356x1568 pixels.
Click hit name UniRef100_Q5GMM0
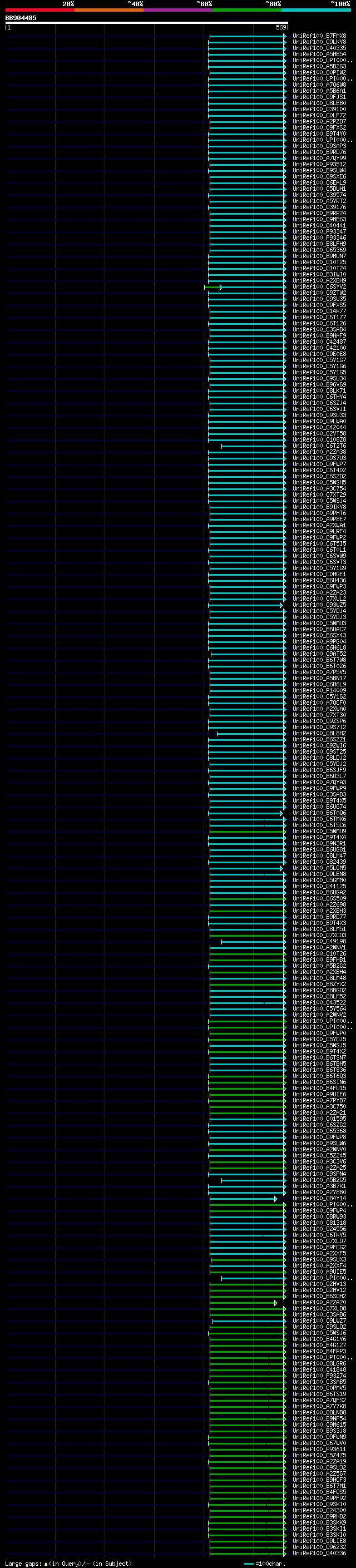tap(319, 880)
